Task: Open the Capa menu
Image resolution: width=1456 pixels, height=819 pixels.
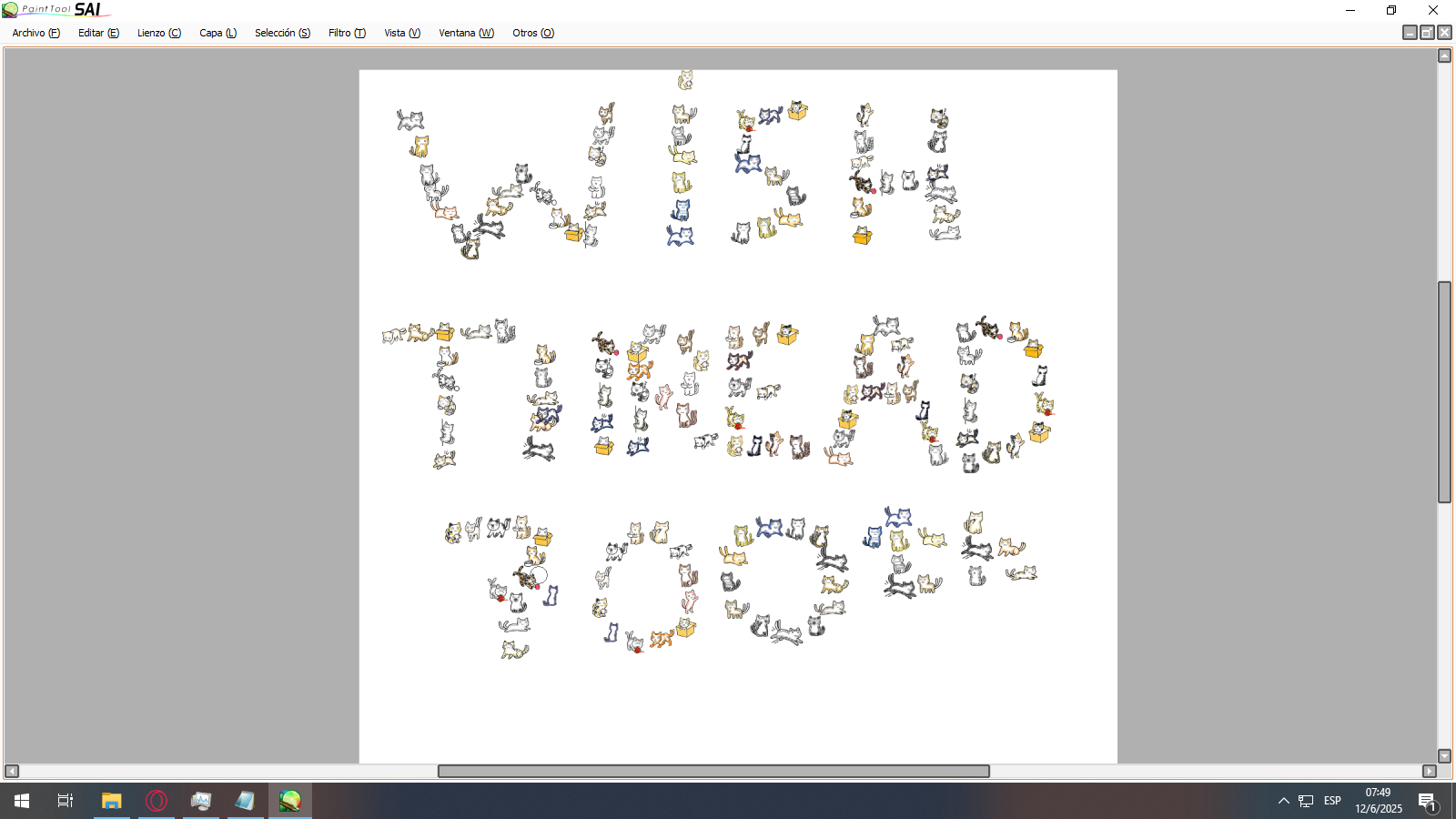Action: (x=218, y=33)
